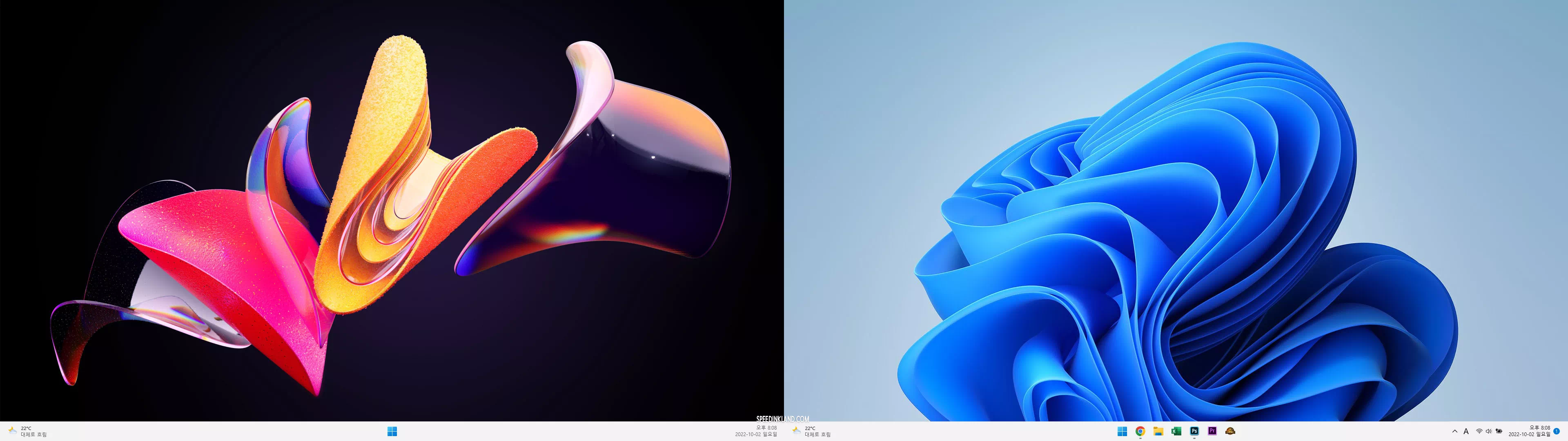Screen dimensions: 1568x441
Task: Launch the Jurassic World game icon on the taskbar
Action: 1230,431
